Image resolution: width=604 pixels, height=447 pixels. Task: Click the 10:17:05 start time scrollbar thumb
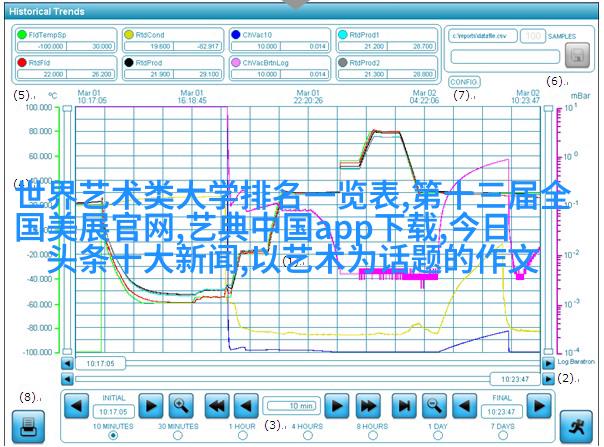point(100,363)
